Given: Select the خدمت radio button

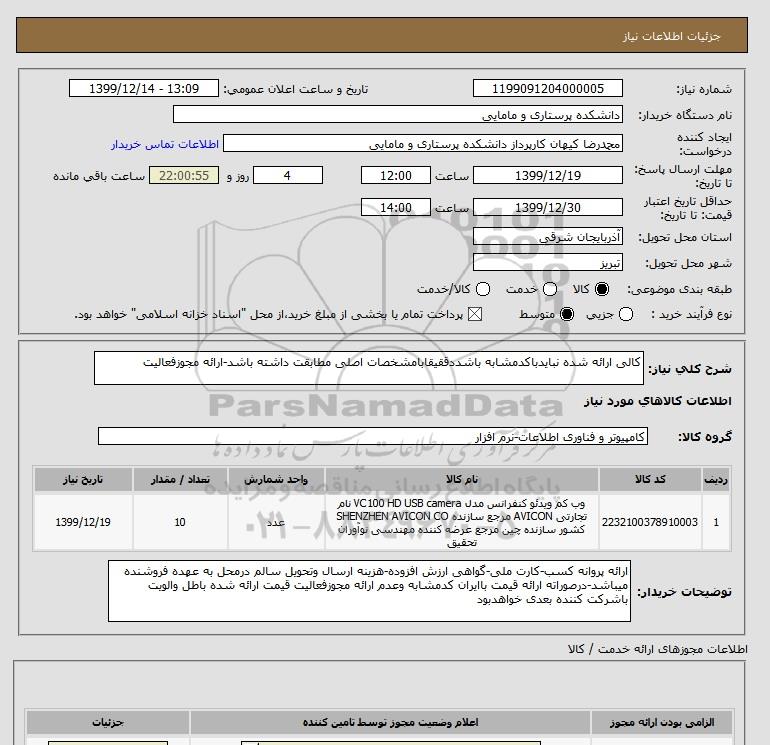Looking at the screenshot, I should pos(550,289).
